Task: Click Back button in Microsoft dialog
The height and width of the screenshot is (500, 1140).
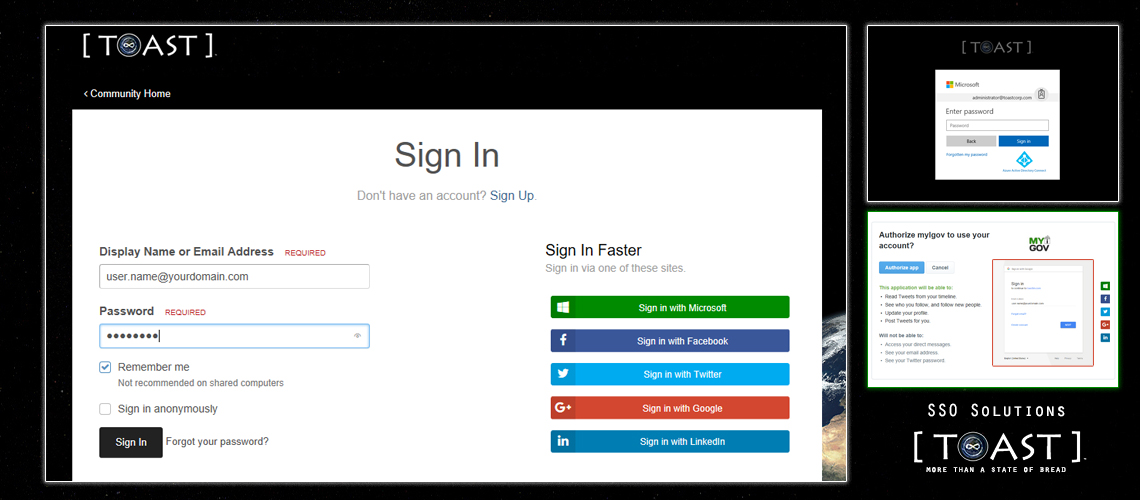Action: [971, 141]
